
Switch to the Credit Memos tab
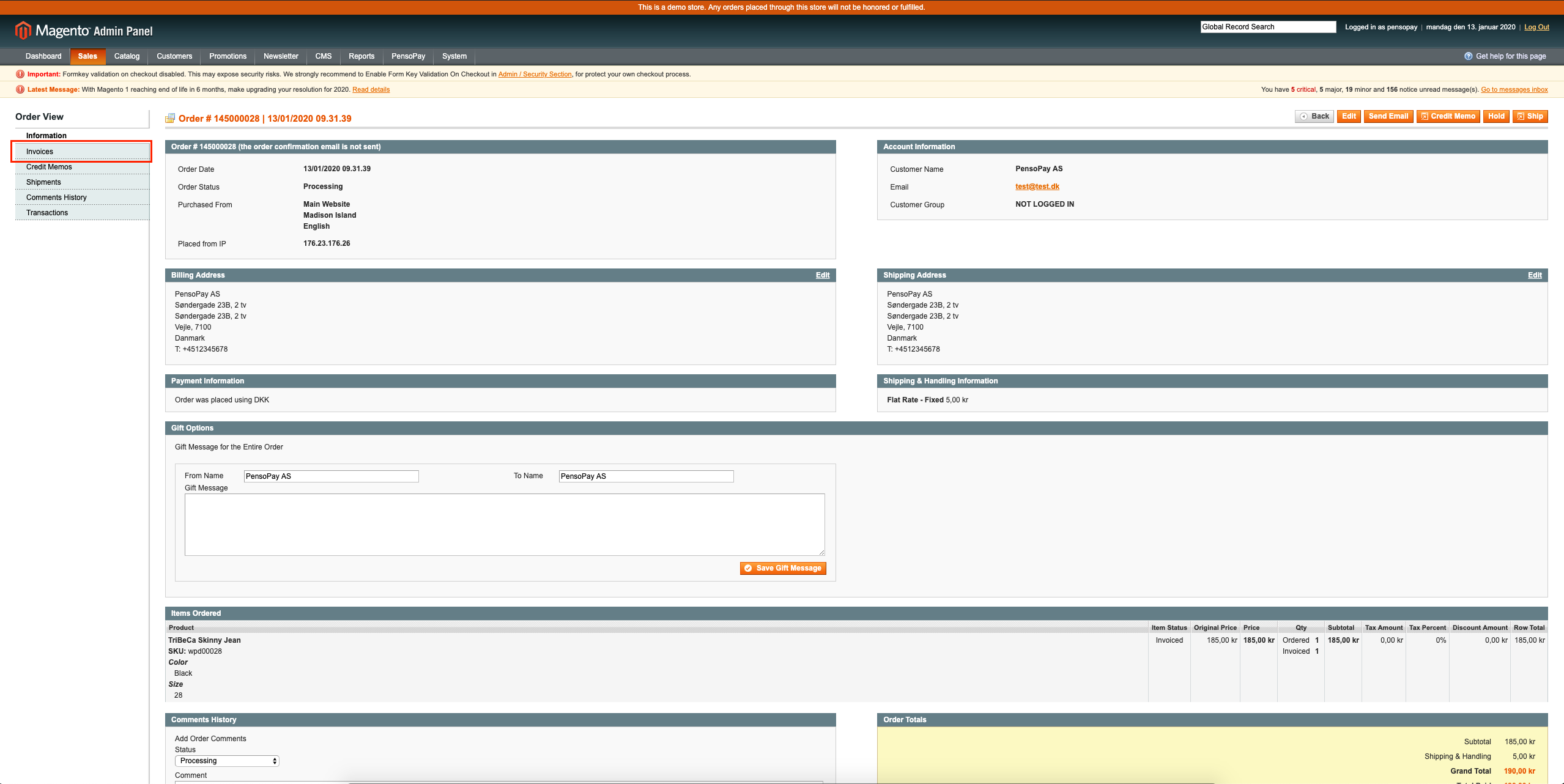click(x=82, y=167)
